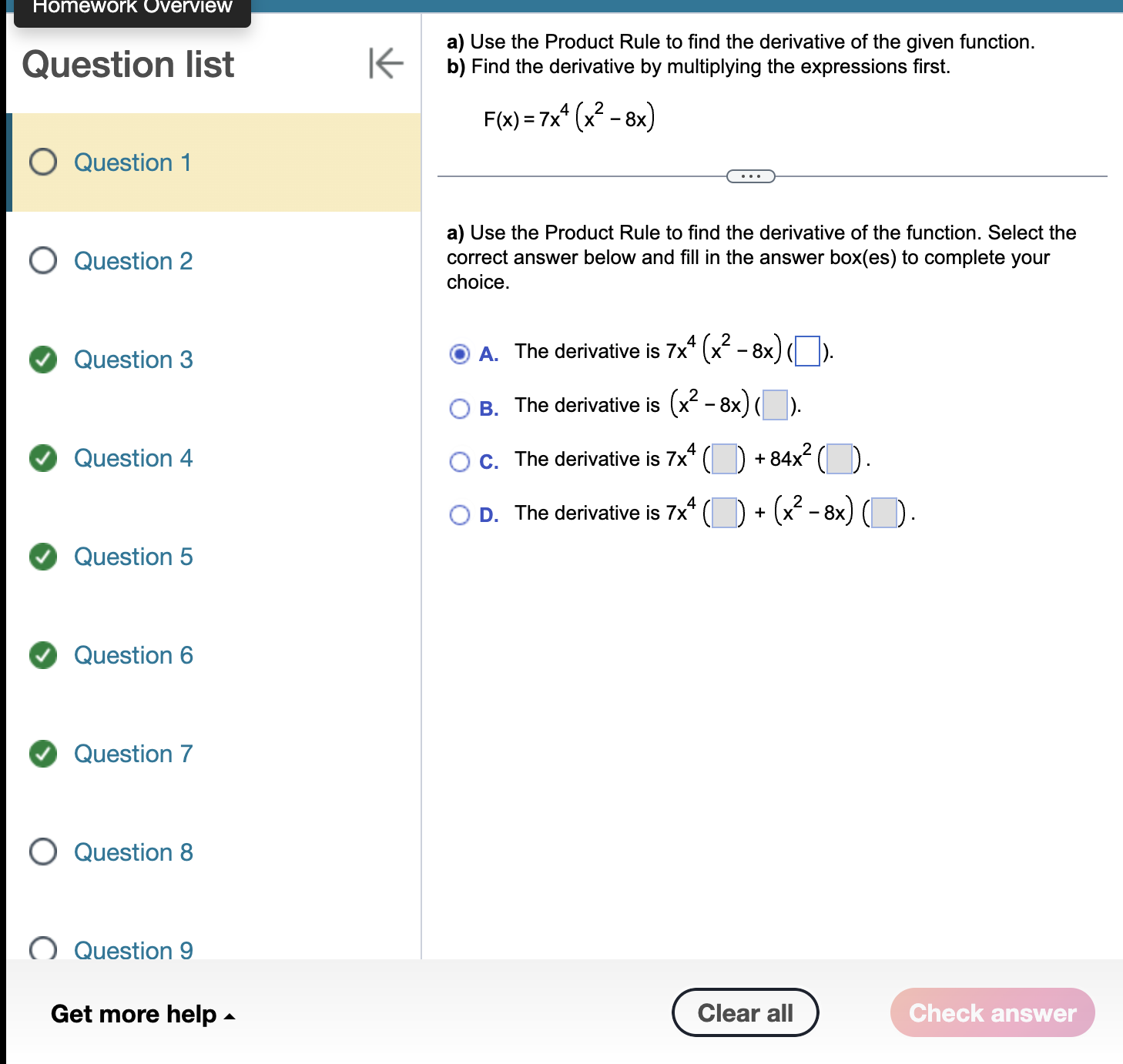This screenshot has height=1064, width=1123.
Task: Click the Clear all button
Action: point(744,1012)
